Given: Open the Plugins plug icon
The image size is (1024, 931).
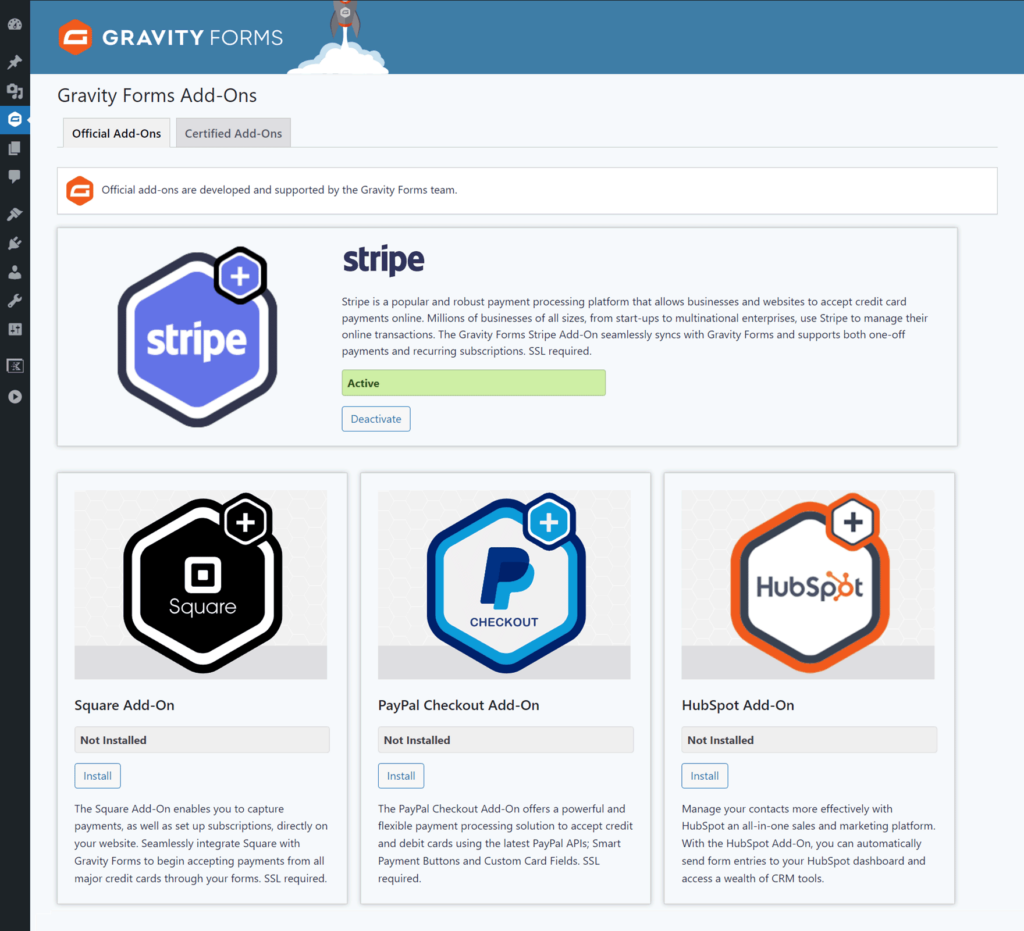Looking at the screenshot, I should (x=15, y=242).
